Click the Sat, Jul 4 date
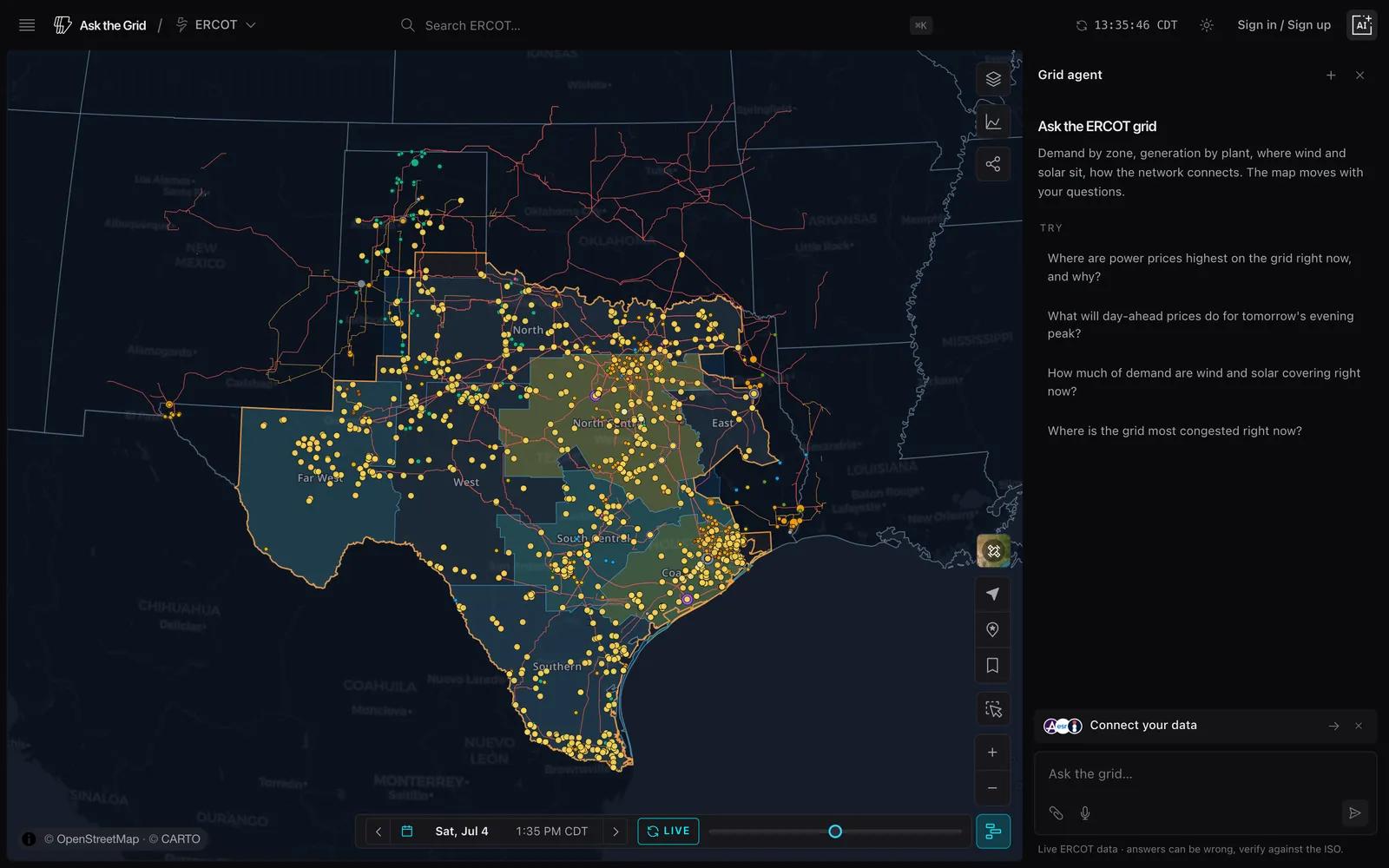 click(462, 832)
